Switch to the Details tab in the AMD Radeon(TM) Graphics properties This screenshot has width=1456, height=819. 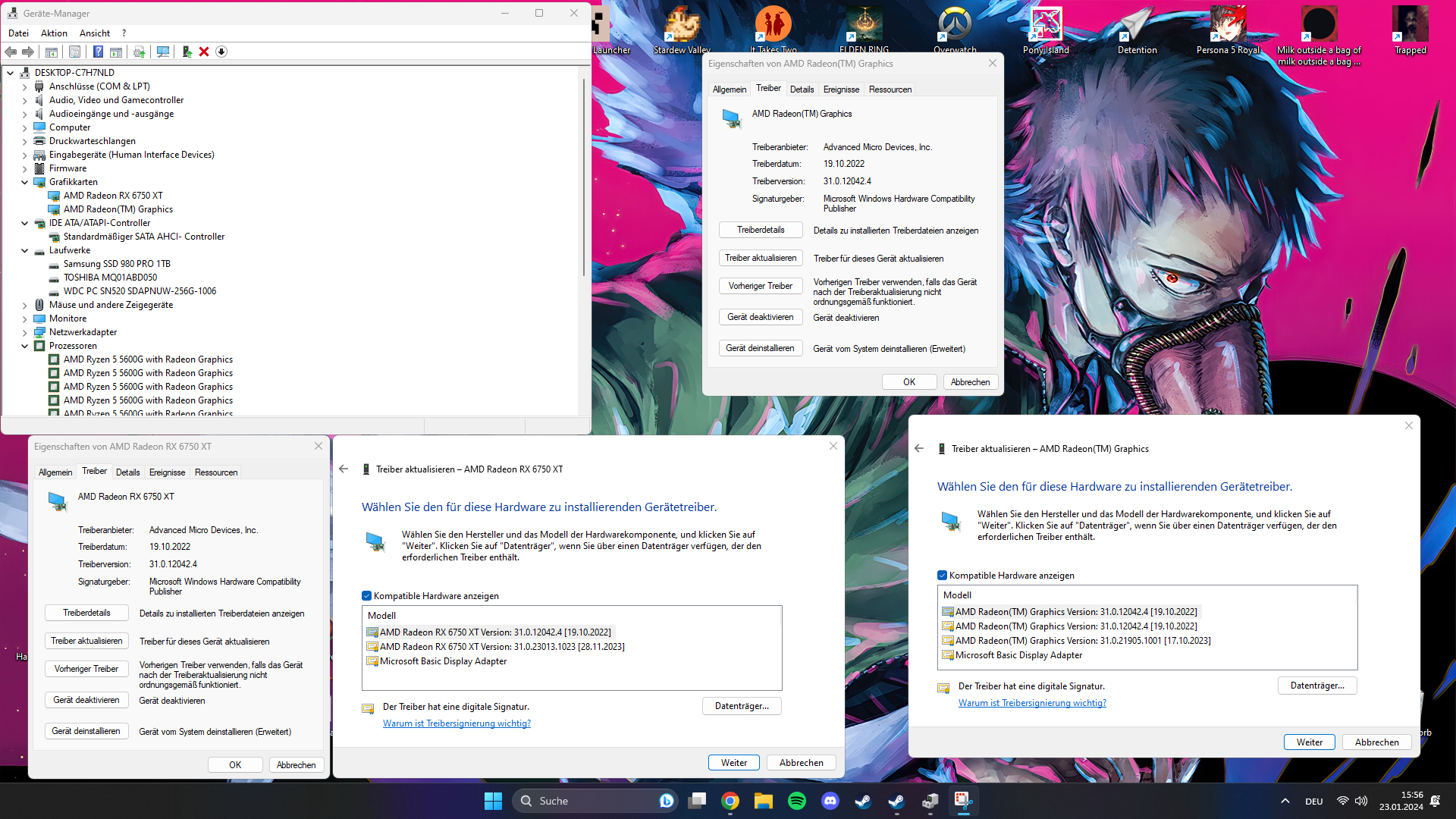[x=802, y=89]
